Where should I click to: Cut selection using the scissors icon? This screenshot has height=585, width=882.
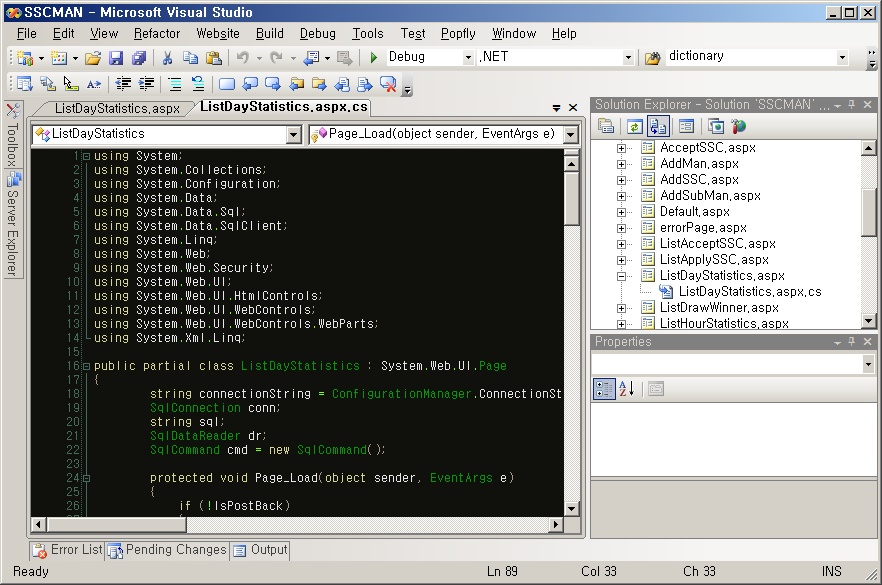pyautogui.click(x=167, y=57)
